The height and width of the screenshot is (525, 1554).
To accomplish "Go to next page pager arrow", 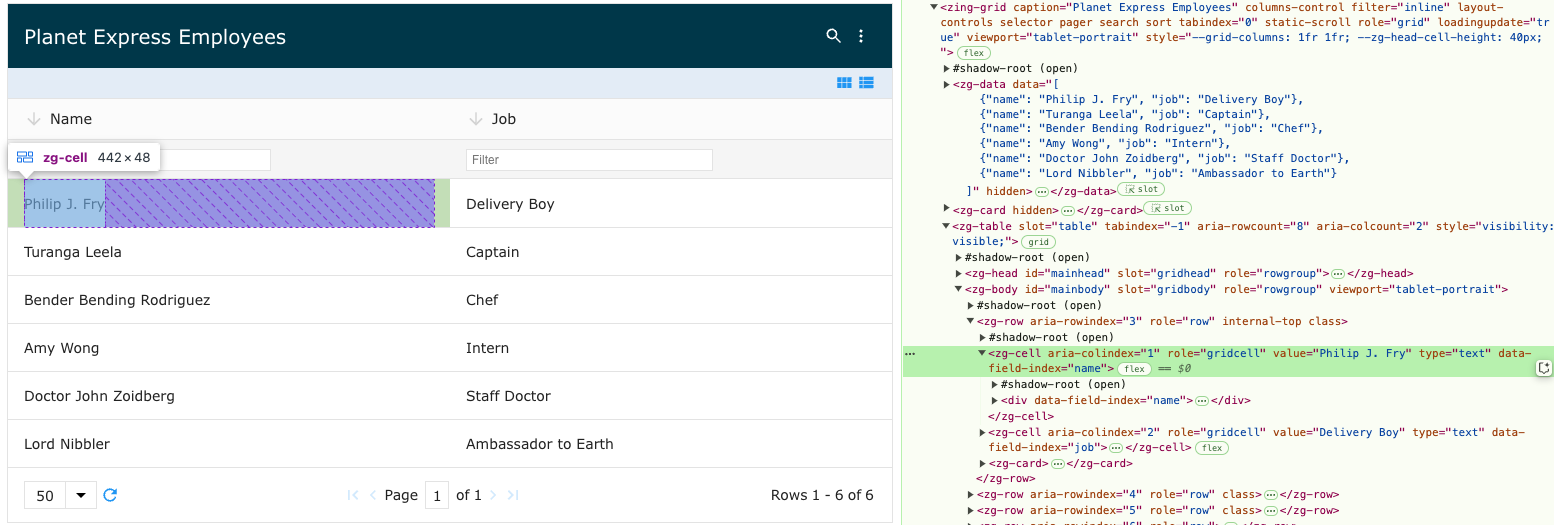I will (494, 495).
